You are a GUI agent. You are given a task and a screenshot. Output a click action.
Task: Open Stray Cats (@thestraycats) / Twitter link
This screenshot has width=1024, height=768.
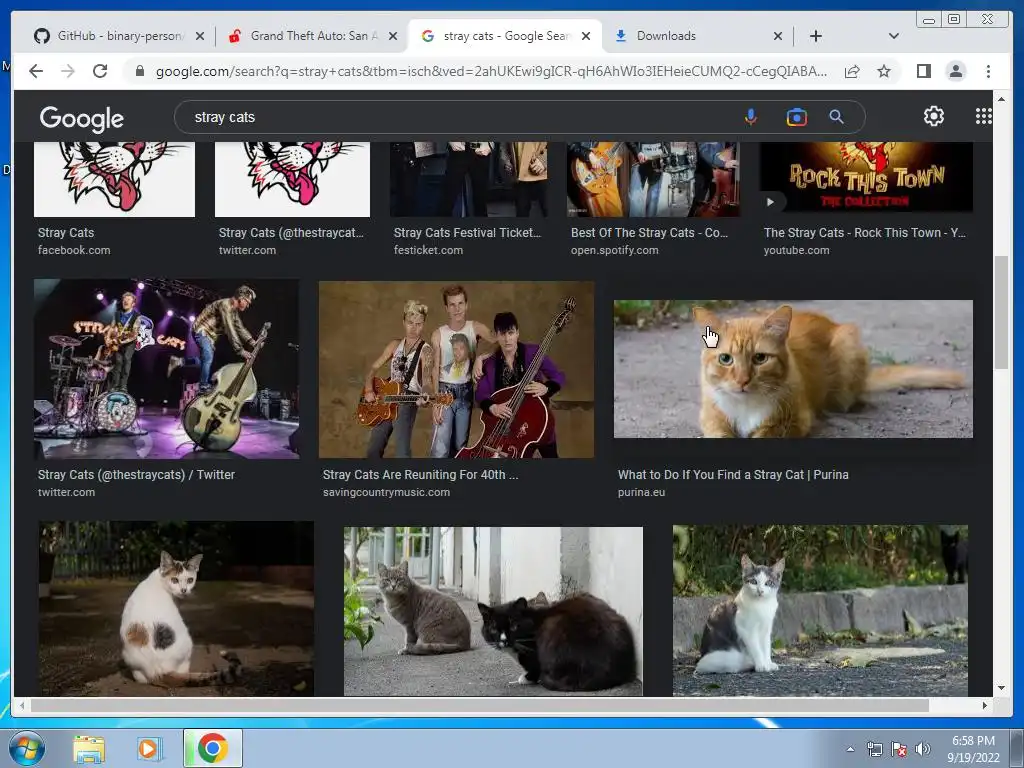tap(136, 475)
